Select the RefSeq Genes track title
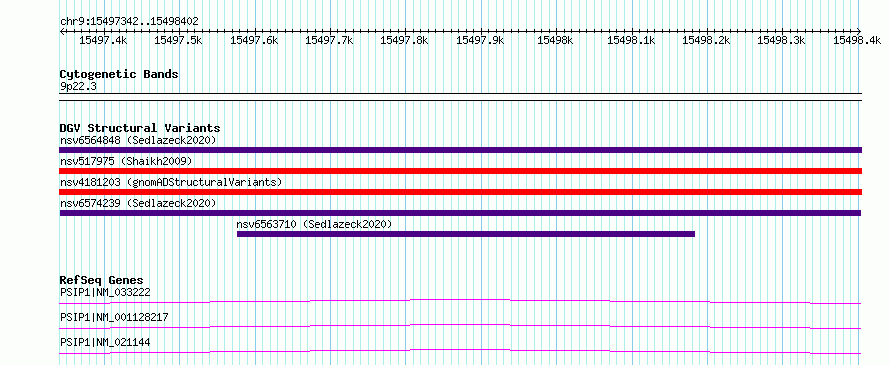Image resolution: width=890 pixels, height=365 pixels. 101,280
